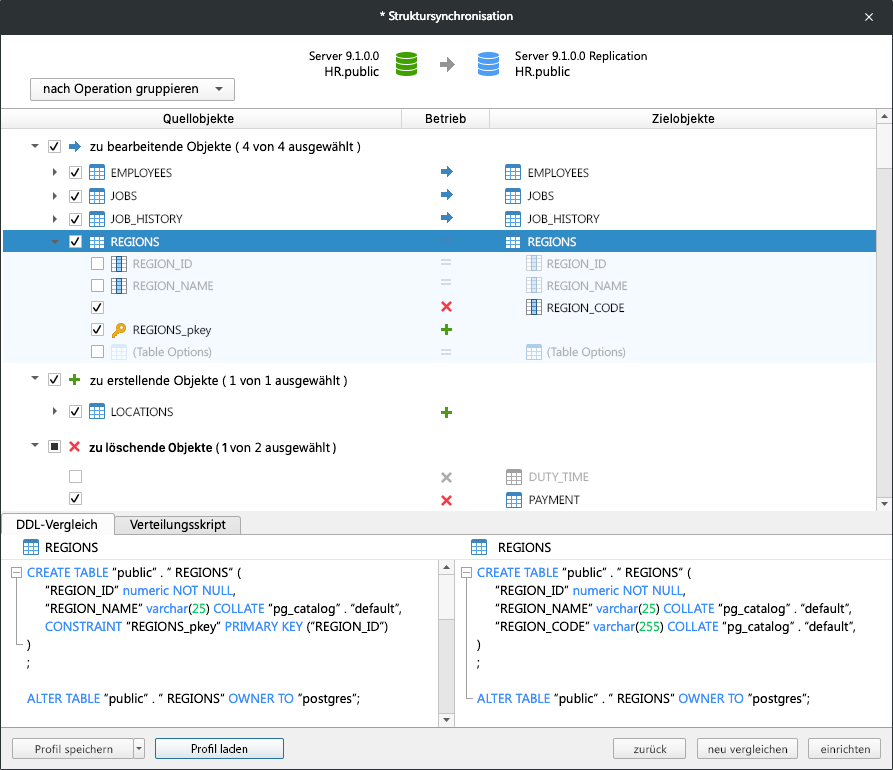Enable the REGION_ID column checkbox
The height and width of the screenshot is (770, 893).
pyautogui.click(x=96, y=263)
